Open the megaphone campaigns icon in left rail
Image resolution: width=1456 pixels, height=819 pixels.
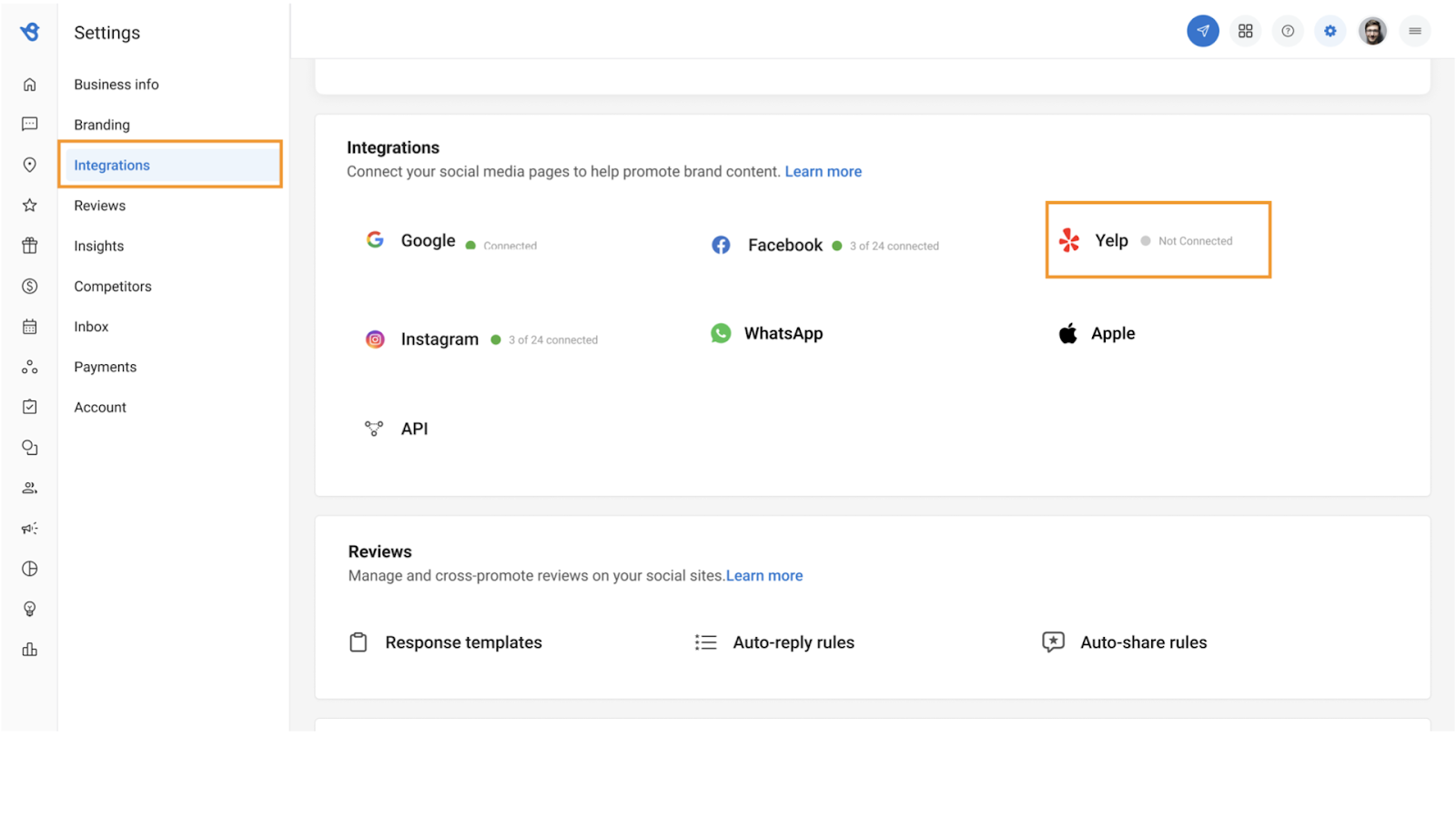(30, 529)
